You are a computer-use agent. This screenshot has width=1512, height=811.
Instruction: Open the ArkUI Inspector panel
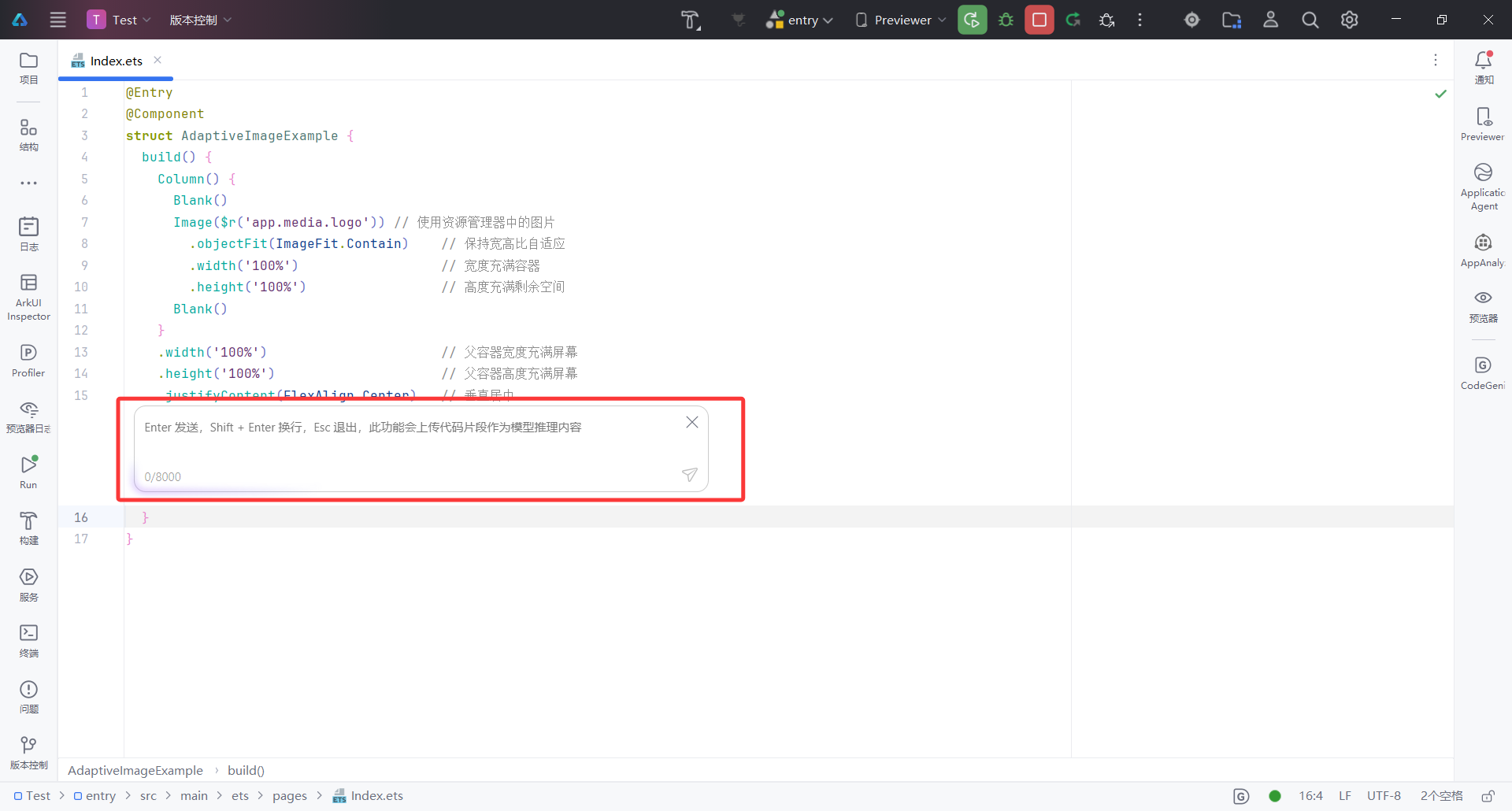[x=28, y=297]
